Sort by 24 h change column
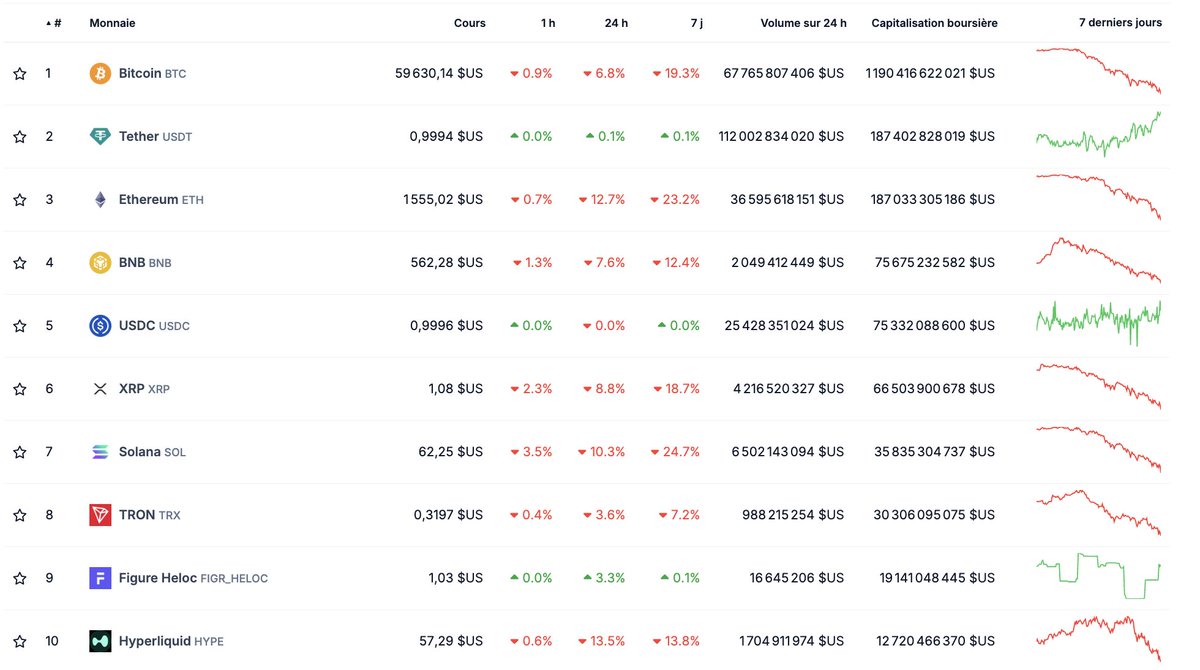The height and width of the screenshot is (670, 1200). point(617,23)
